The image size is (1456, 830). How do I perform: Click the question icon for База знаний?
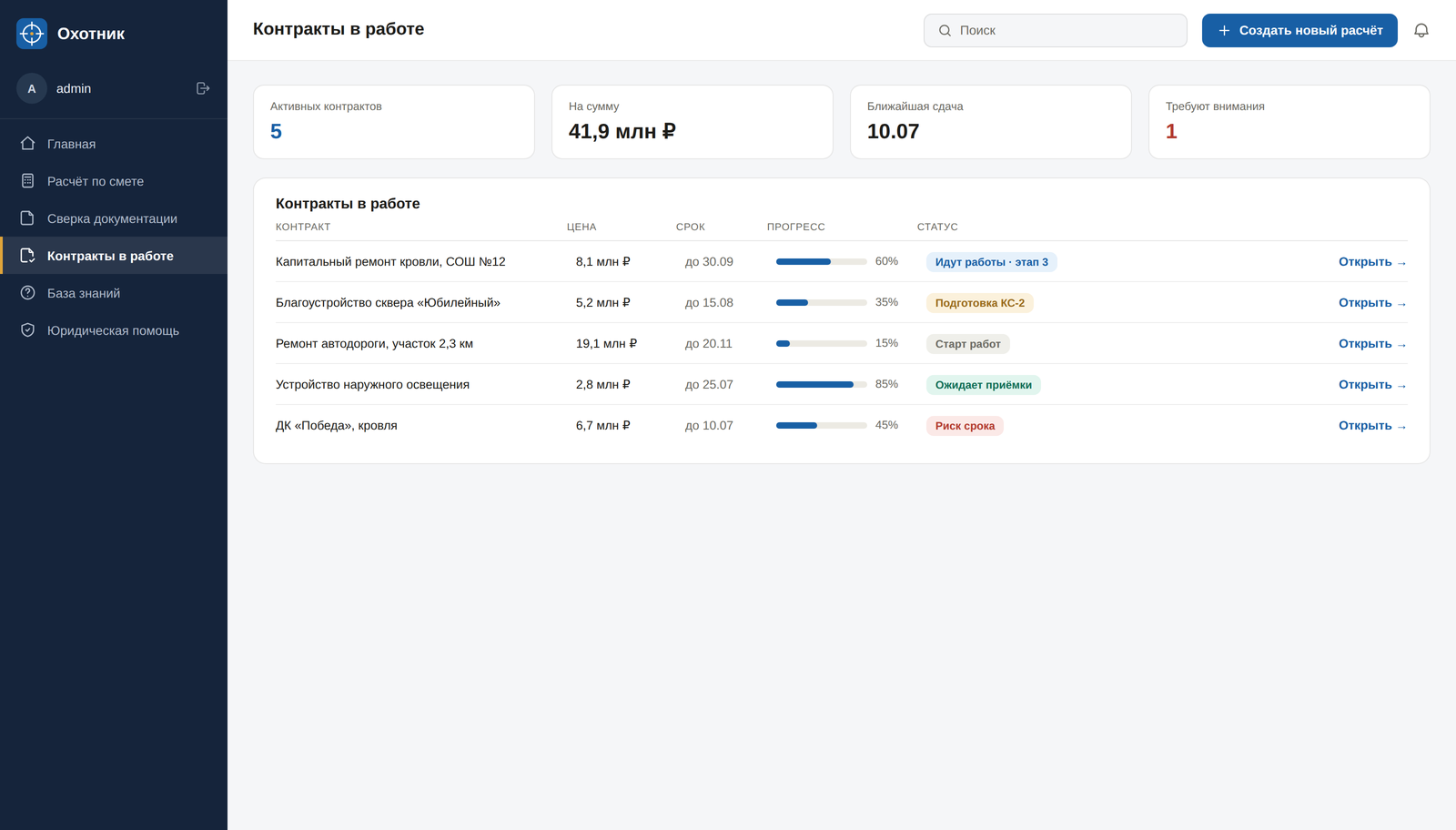tap(27, 293)
